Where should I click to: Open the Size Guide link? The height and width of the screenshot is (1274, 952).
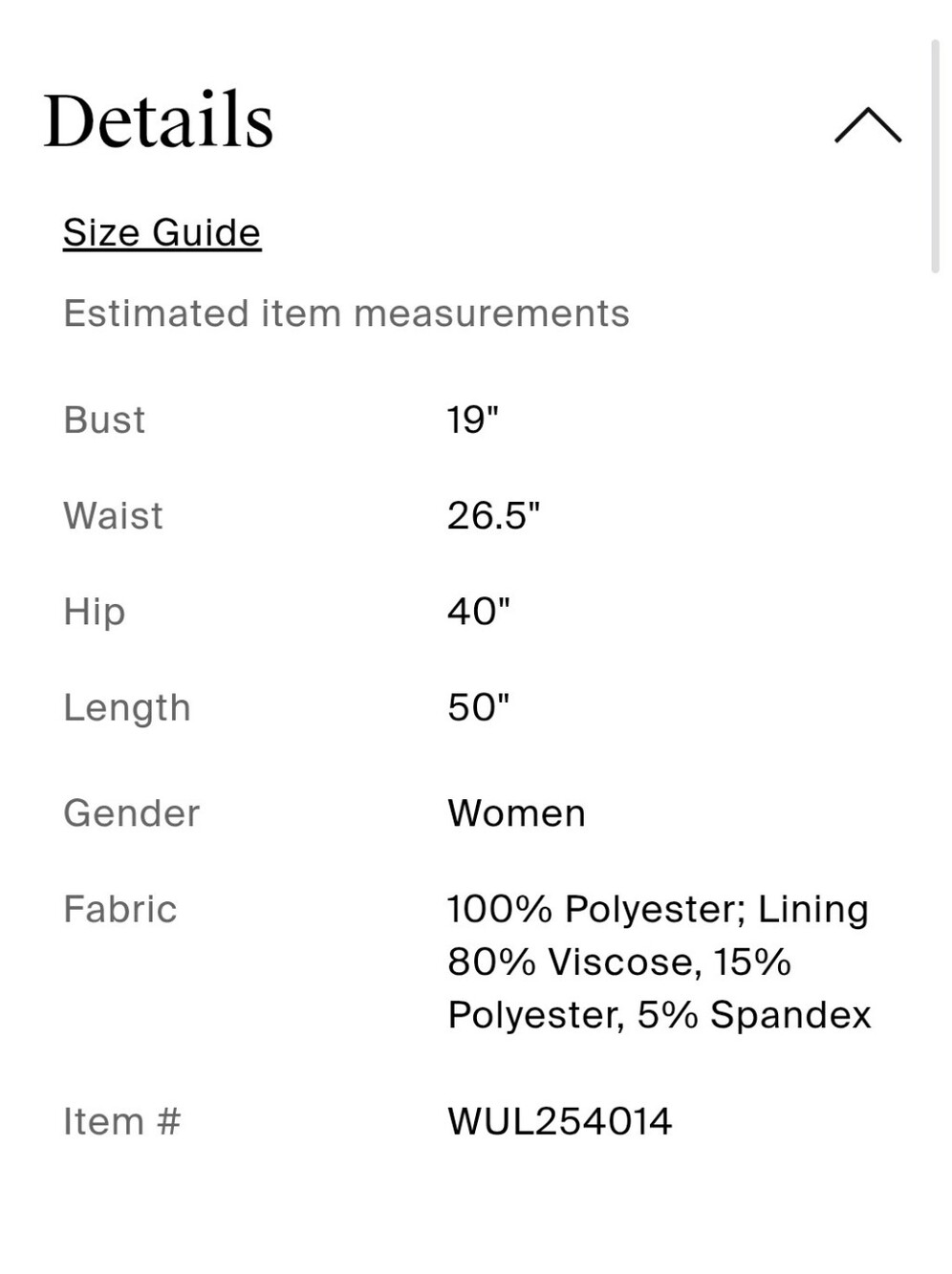[x=162, y=232]
